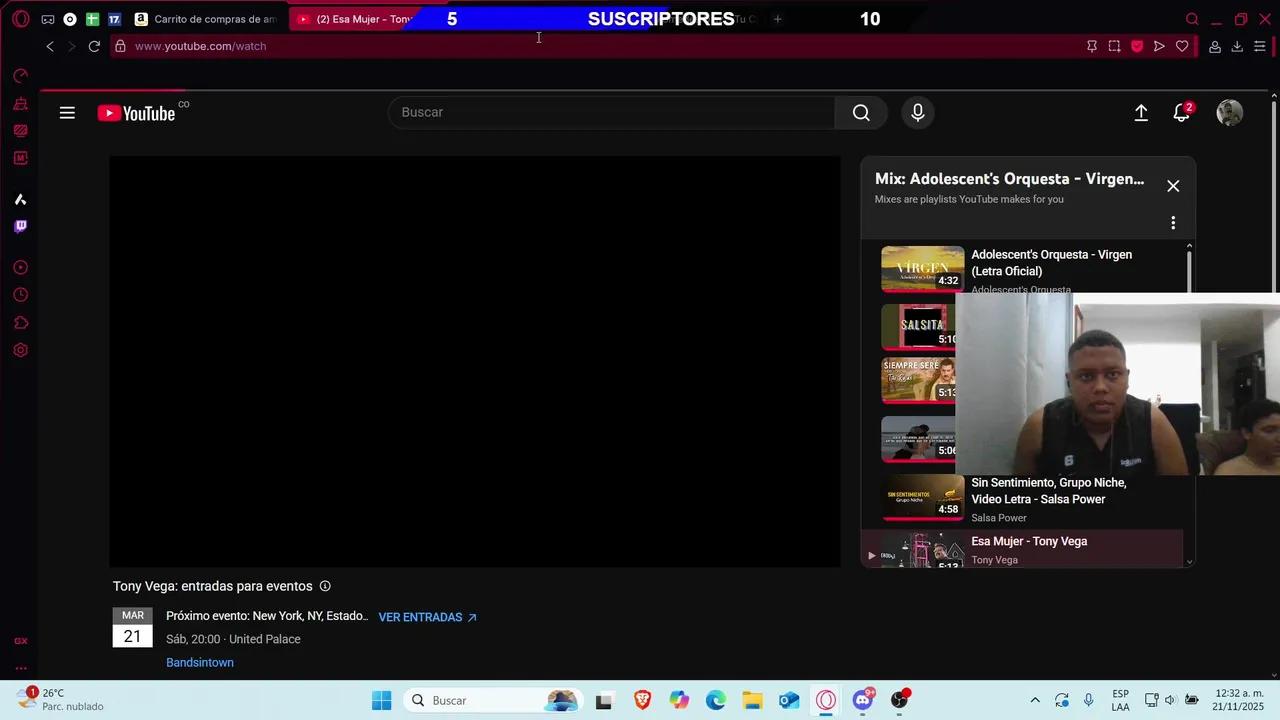
Task: Switch to the Amazon Carrito de compras tab
Action: [207, 19]
